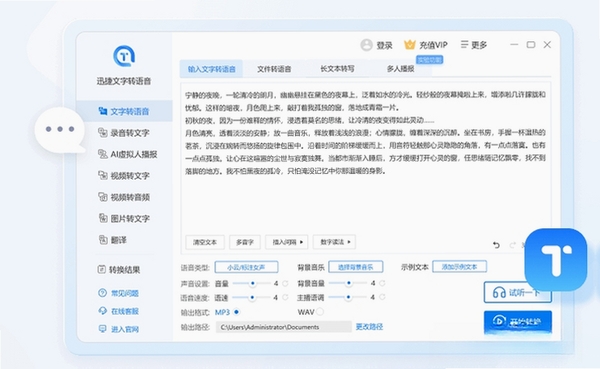The image size is (600, 369).
Task: Expand the 插入间隔 dropdown
Action: click(x=287, y=242)
